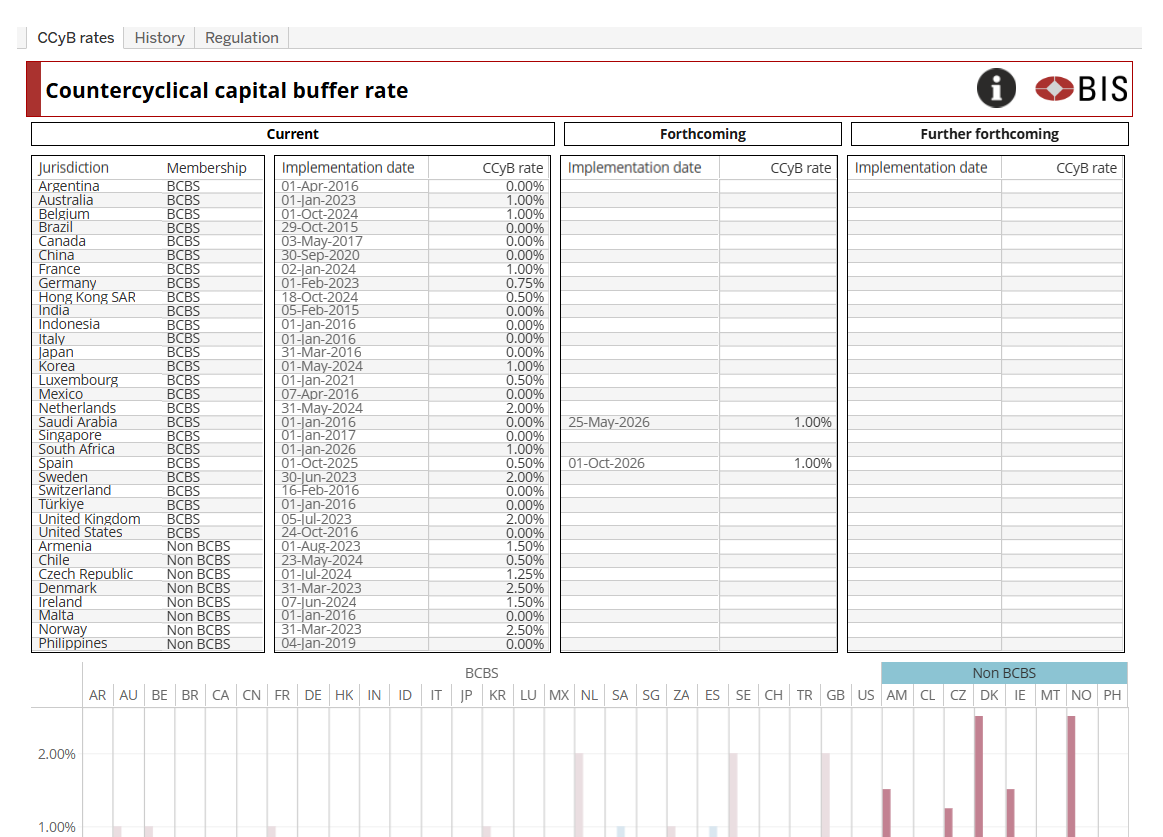The width and height of the screenshot is (1163, 837).
Task: Select the Belgium jurisdiction row
Action: [148, 214]
